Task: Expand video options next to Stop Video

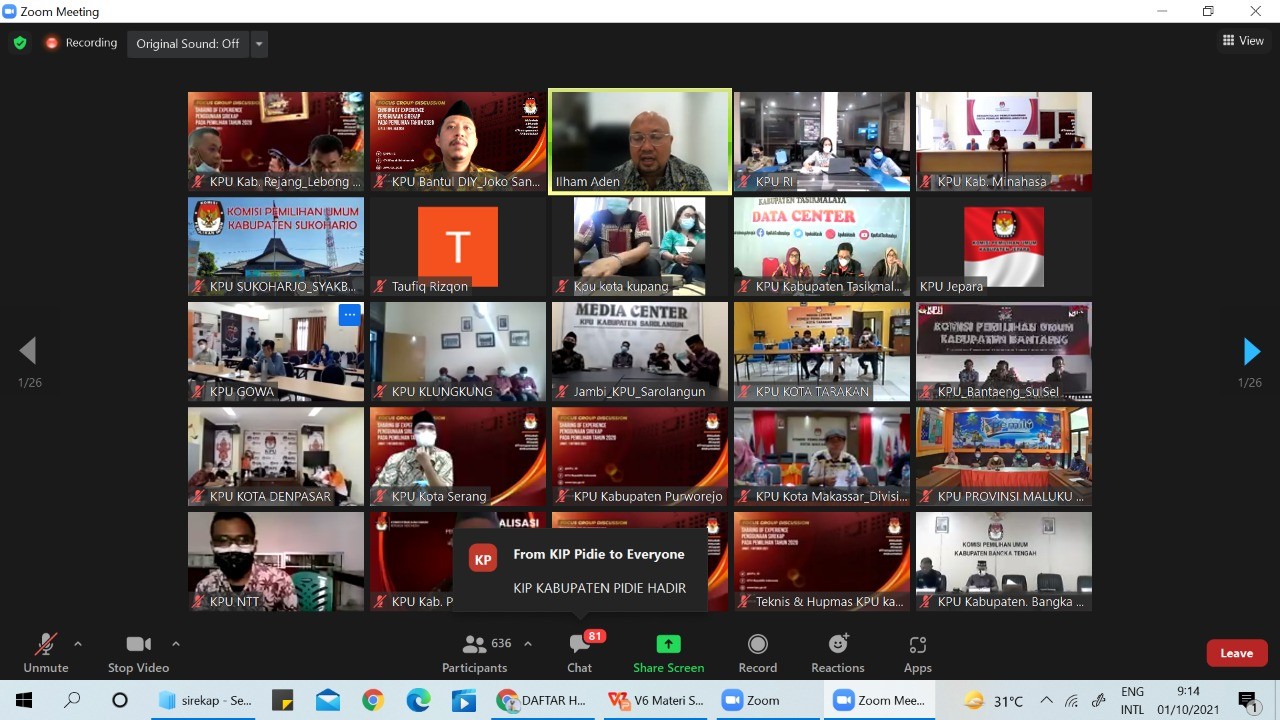Action: point(176,644)
